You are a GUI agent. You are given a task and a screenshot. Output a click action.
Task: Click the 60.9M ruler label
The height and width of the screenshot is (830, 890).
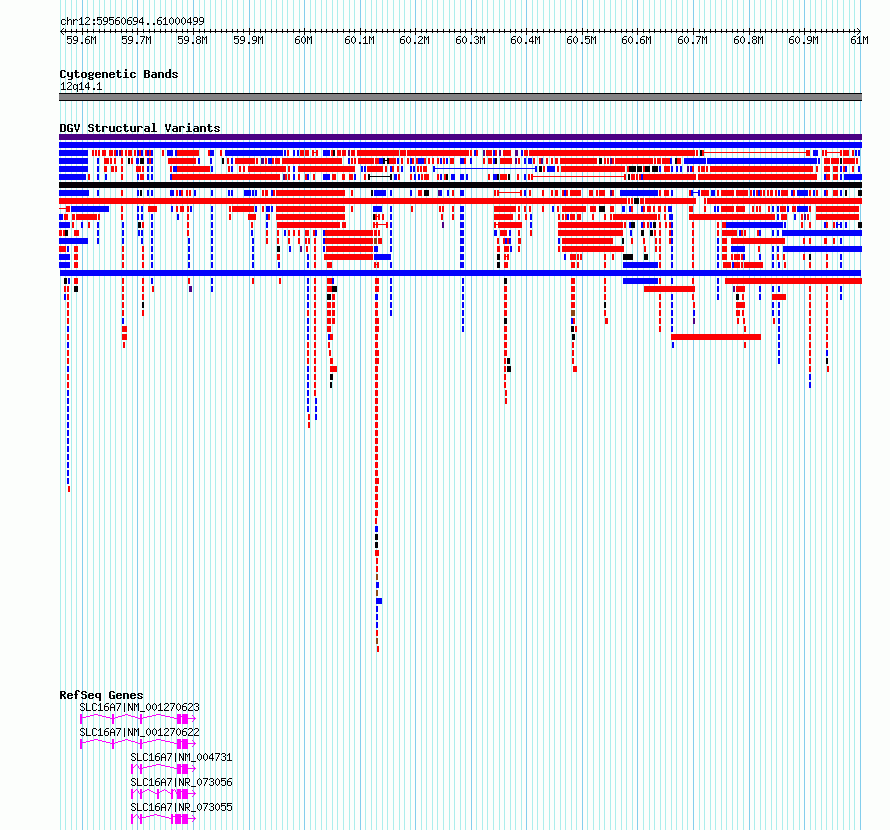click(804, 40)
